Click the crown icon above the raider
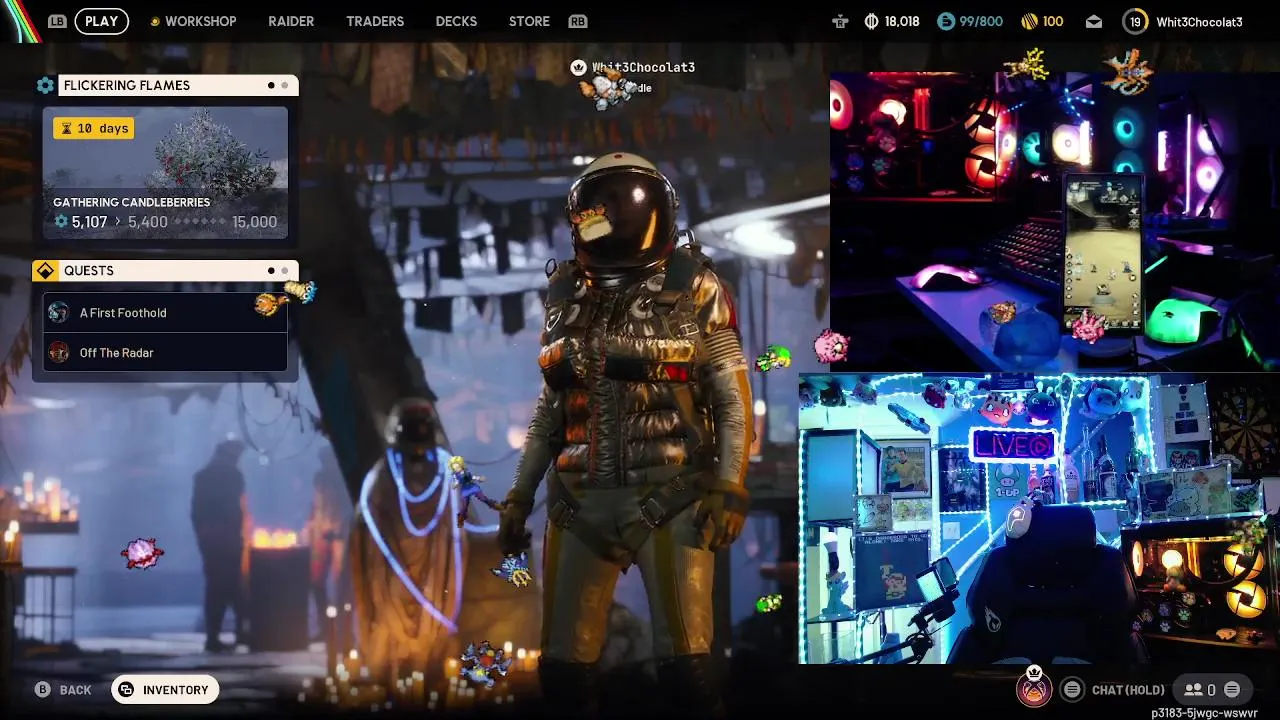Screen dimensions: 1280x720 tap(578, 67)
